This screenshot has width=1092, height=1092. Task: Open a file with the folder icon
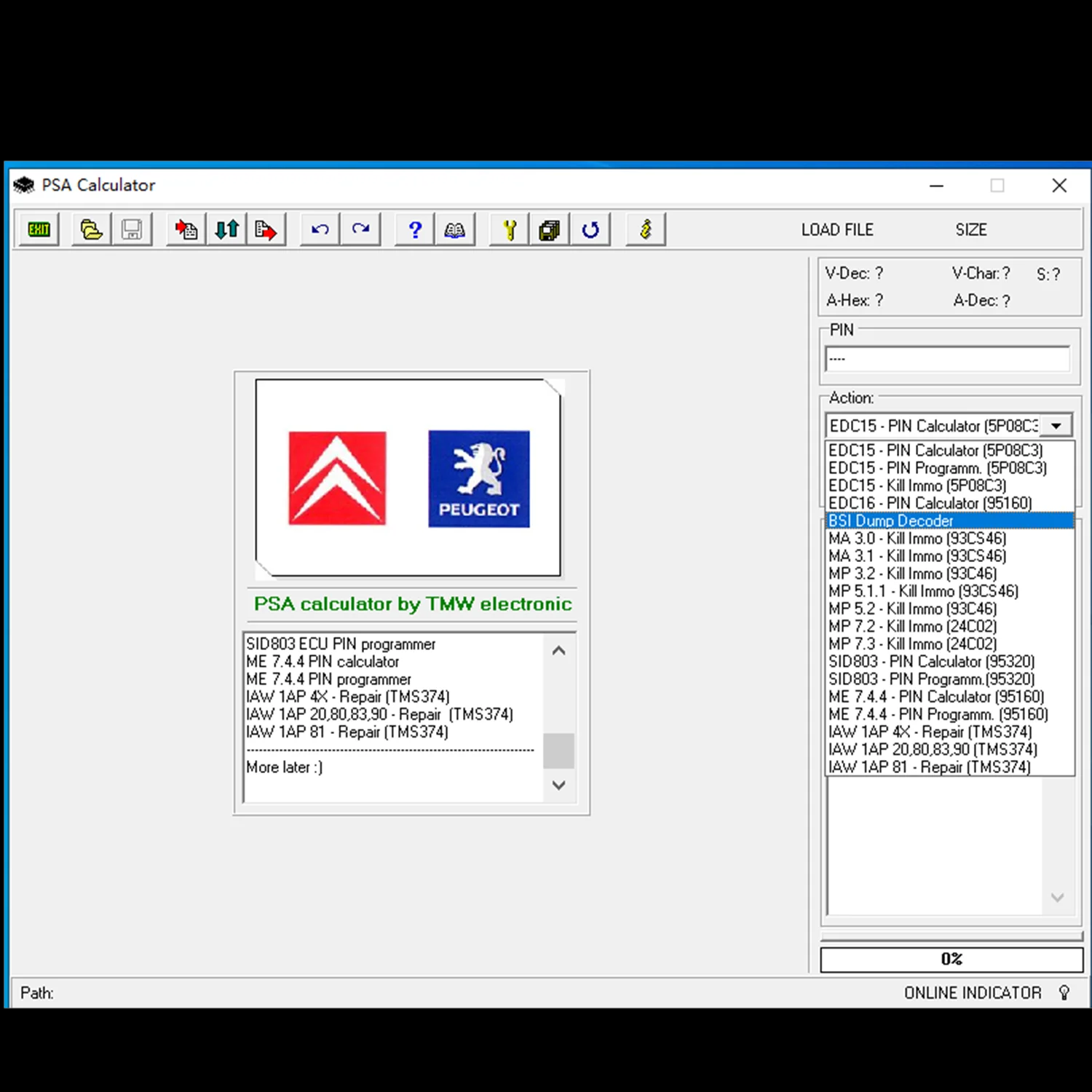tap(91, 230)
